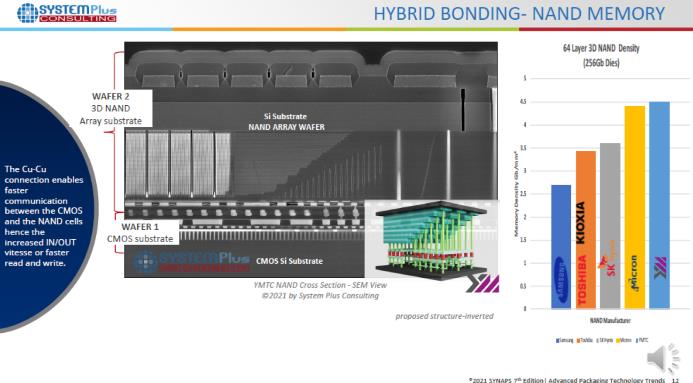
Task: Click the Samsung legend color swatch
Action: point(558,341)
